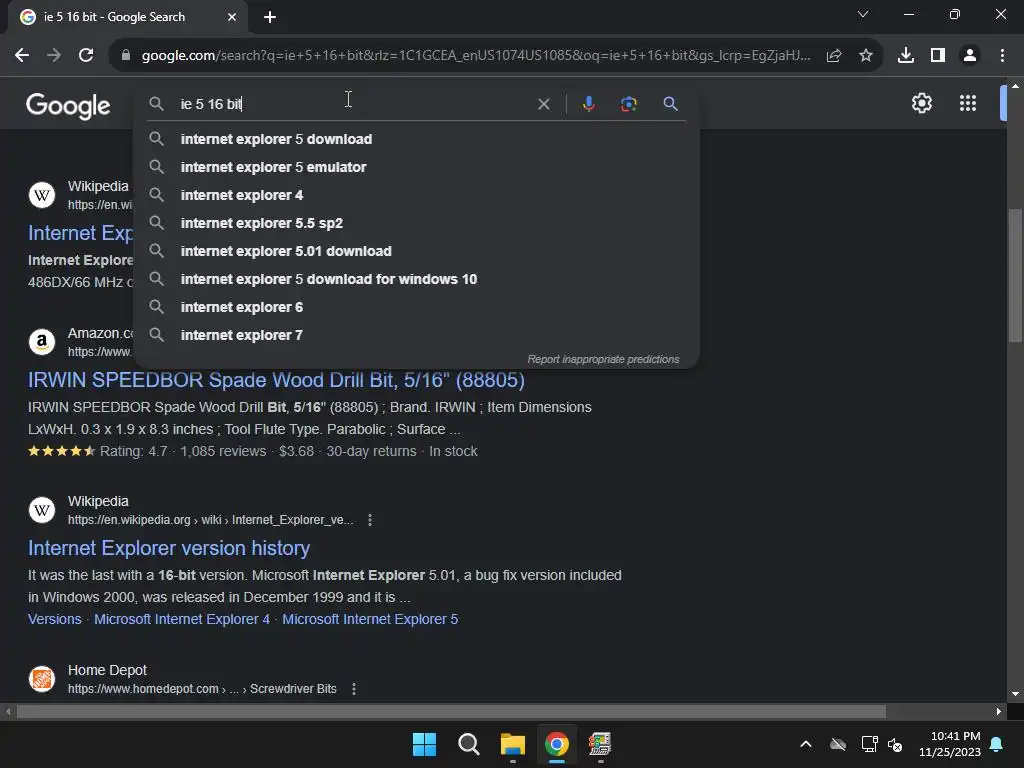Click the Home Depot site URL
1024x768 pixels.
[202, 689]
